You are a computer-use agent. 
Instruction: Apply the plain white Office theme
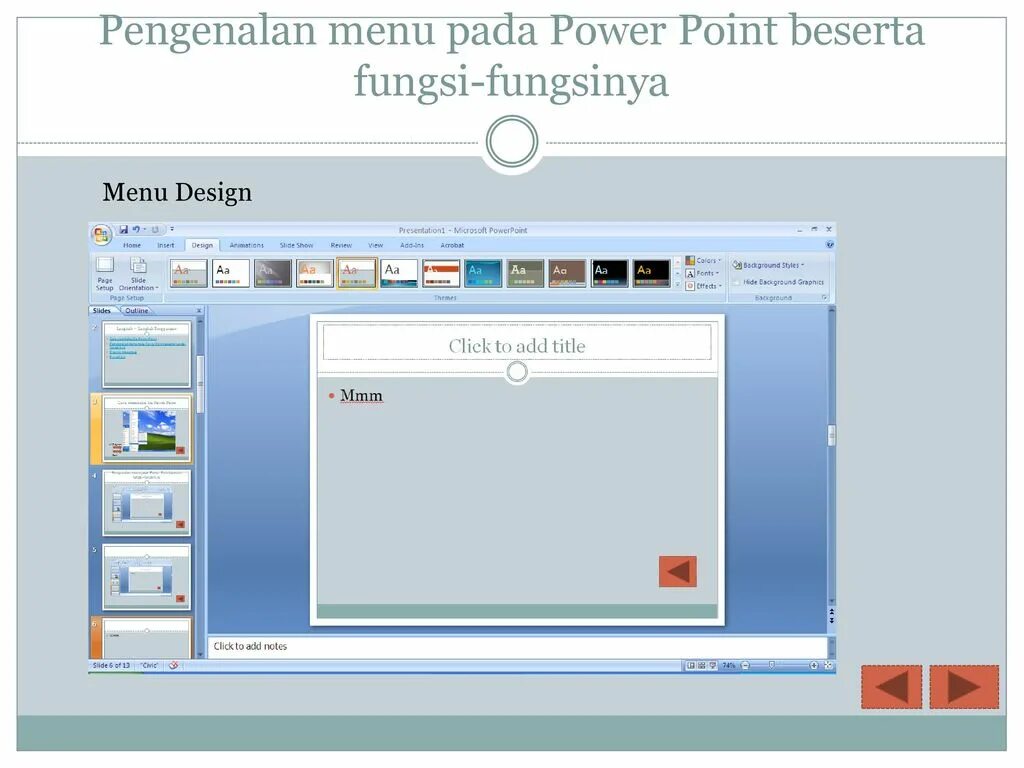tap(231, 273)
